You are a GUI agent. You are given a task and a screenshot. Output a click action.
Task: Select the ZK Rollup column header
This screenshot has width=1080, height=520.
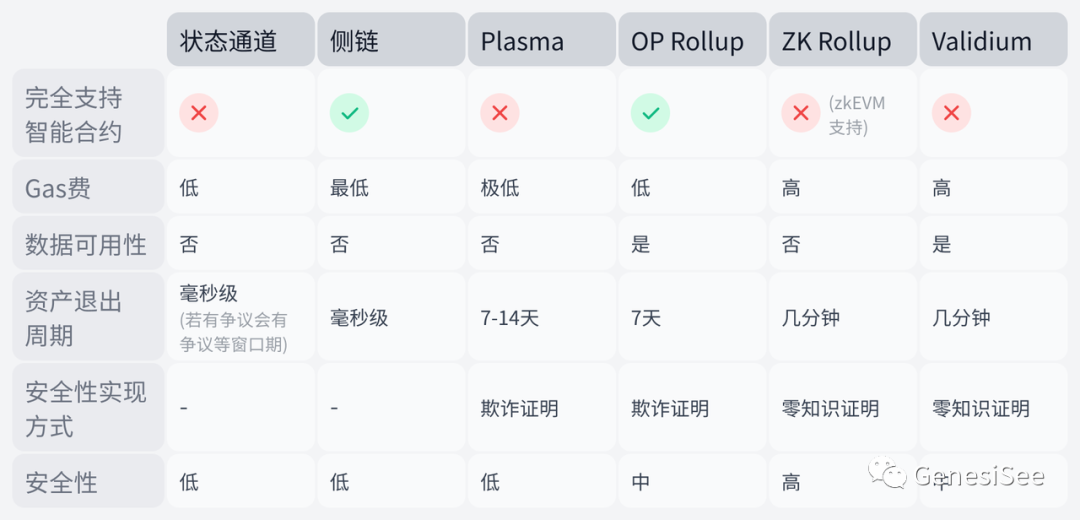coord(836,41)
